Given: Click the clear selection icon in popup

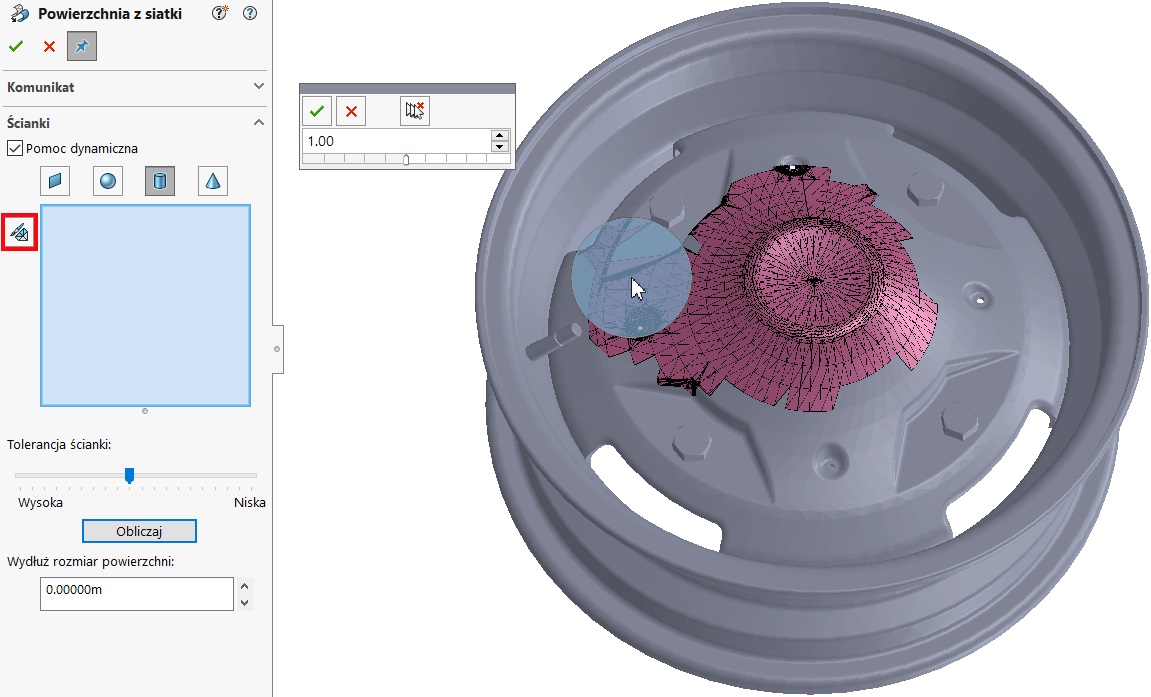Looking at the screenshot, I should click(415, 111).
